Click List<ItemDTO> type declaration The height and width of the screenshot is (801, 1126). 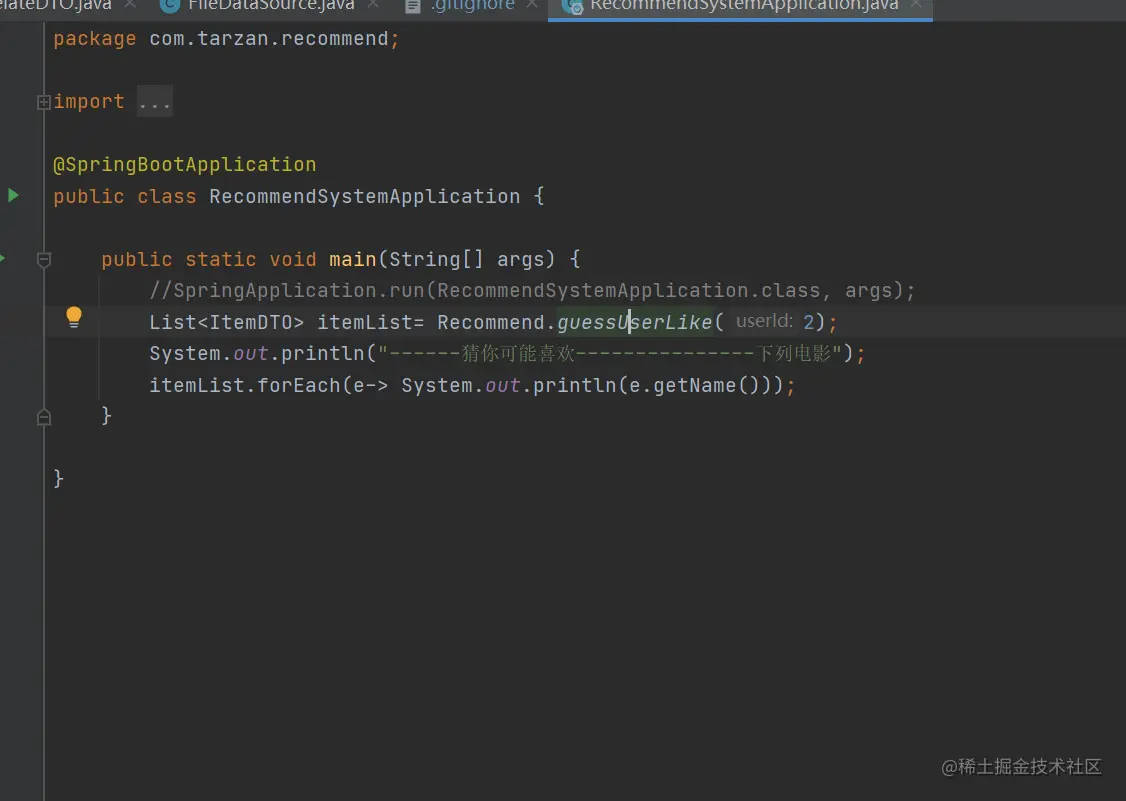pyautogui.click(x=227, y=323)
